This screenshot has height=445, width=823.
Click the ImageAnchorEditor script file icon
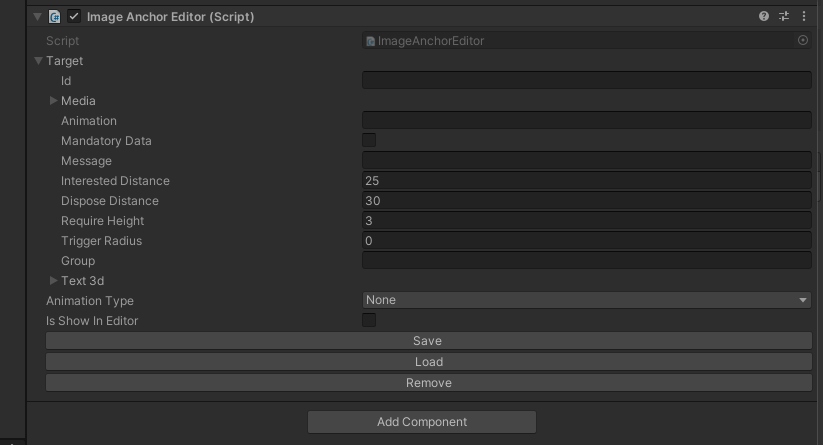(x=370, y=41)
